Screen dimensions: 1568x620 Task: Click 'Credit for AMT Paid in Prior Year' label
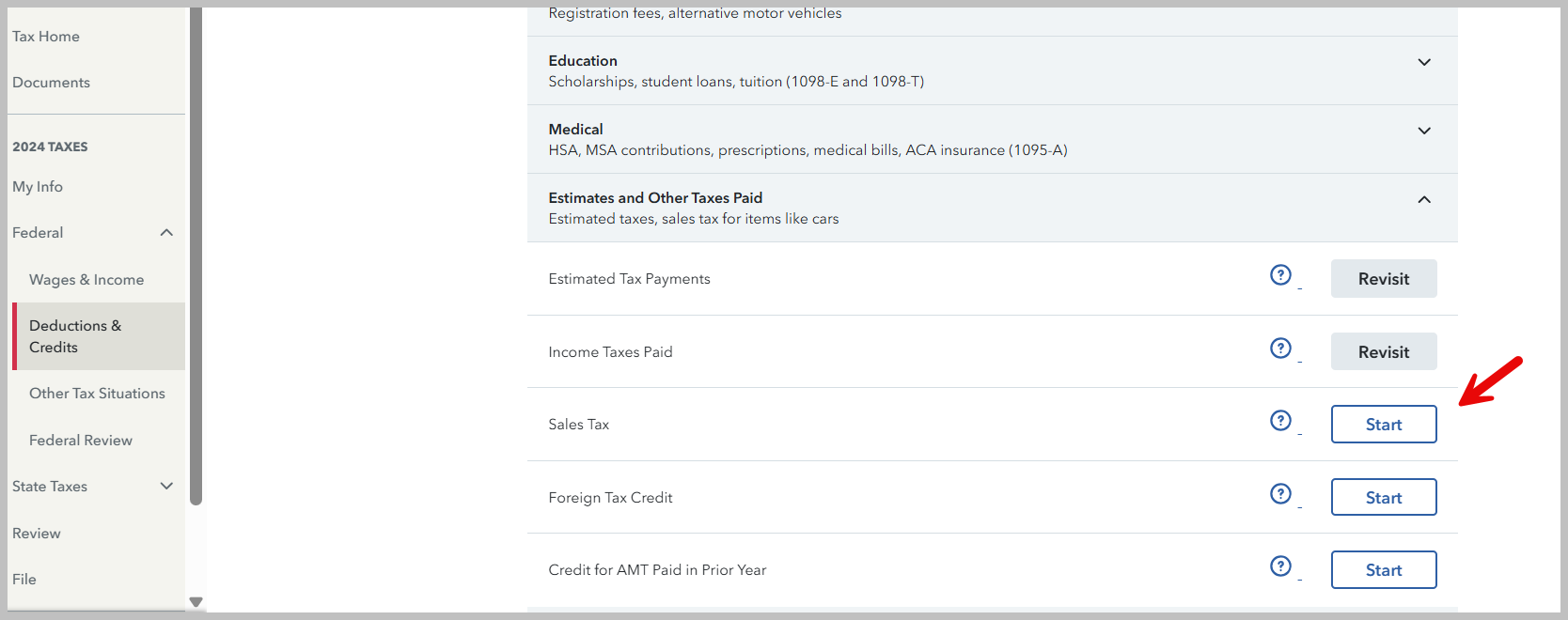658,570
